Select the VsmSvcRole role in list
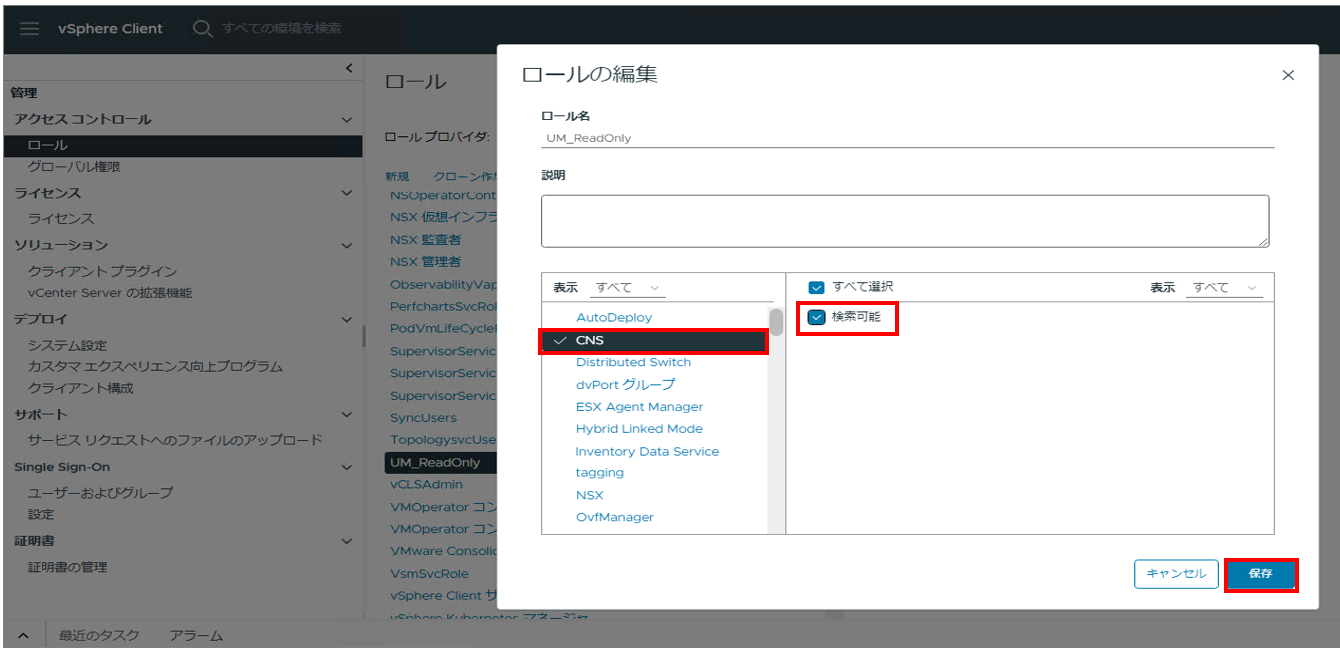 429,574
